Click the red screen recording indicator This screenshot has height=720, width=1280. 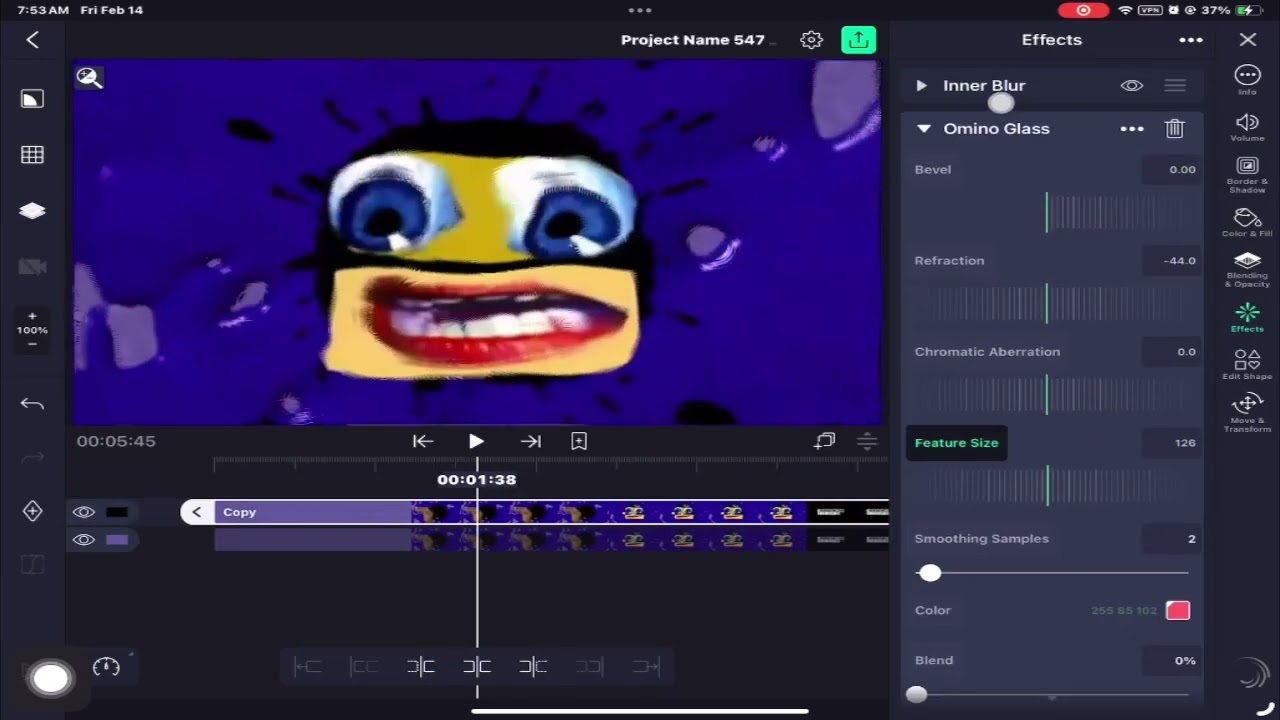(1084, 10)
